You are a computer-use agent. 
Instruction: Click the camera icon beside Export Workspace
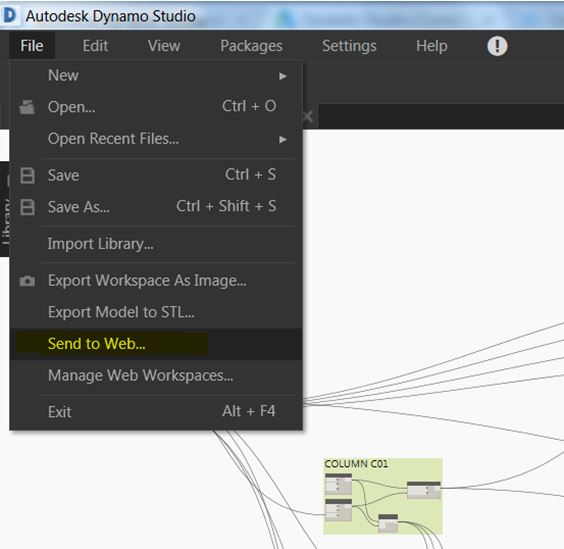27,281
